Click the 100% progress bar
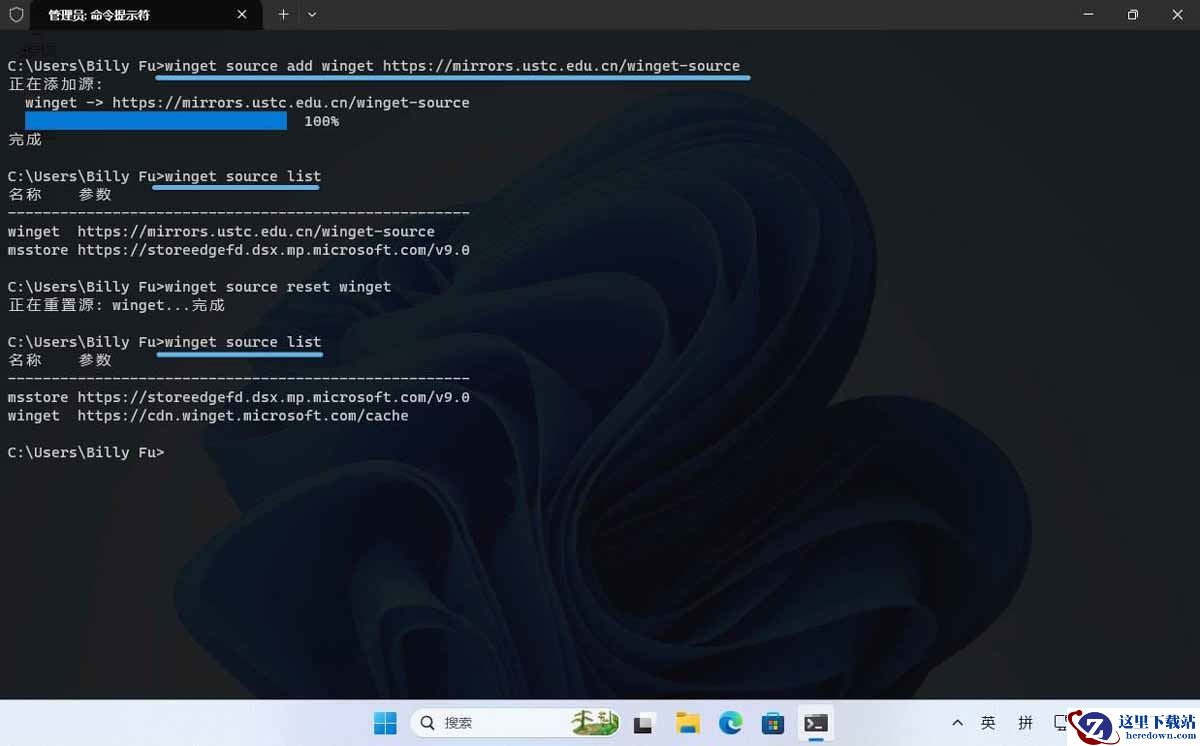1200x746 pixels. coord(156,121)
